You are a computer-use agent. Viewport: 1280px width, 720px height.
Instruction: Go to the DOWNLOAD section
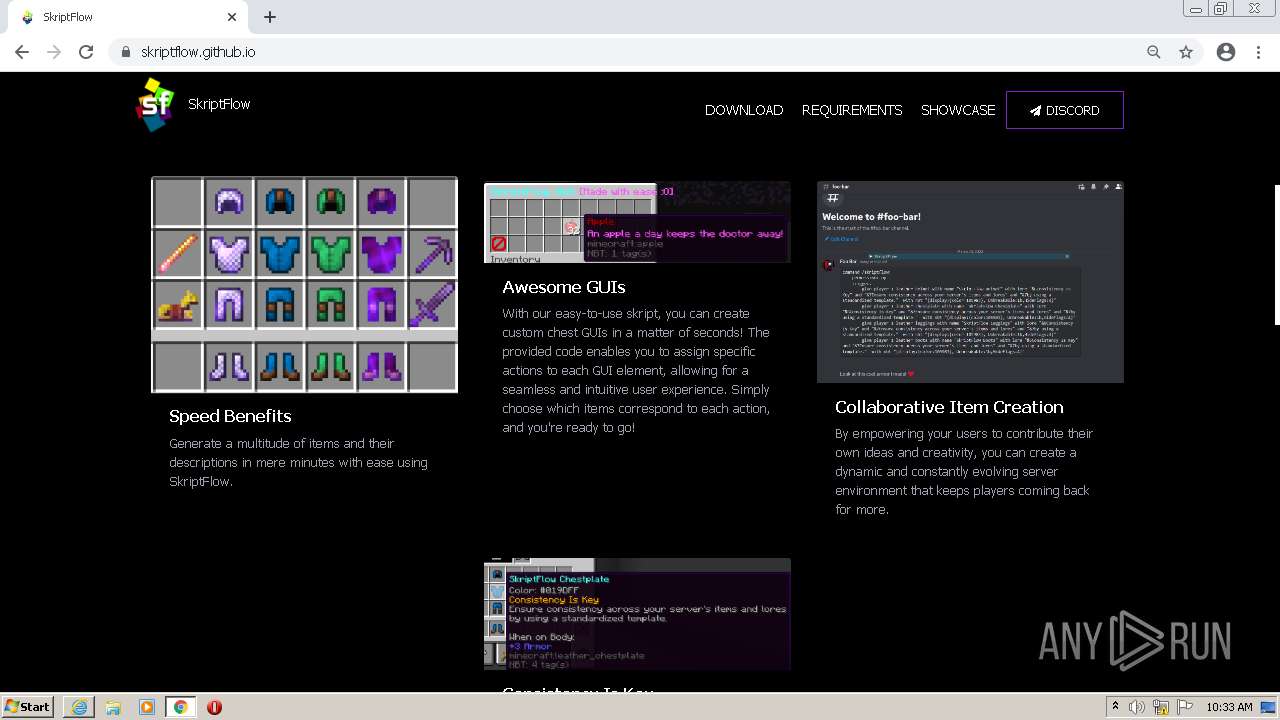coord(744,110)
